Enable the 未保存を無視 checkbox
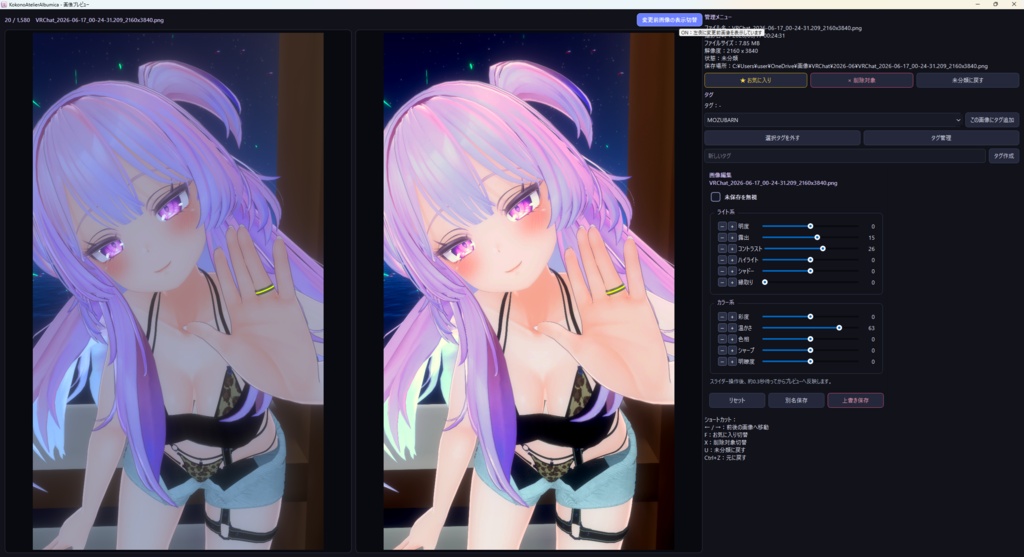 pyautogui.click(x=715, y=197)
